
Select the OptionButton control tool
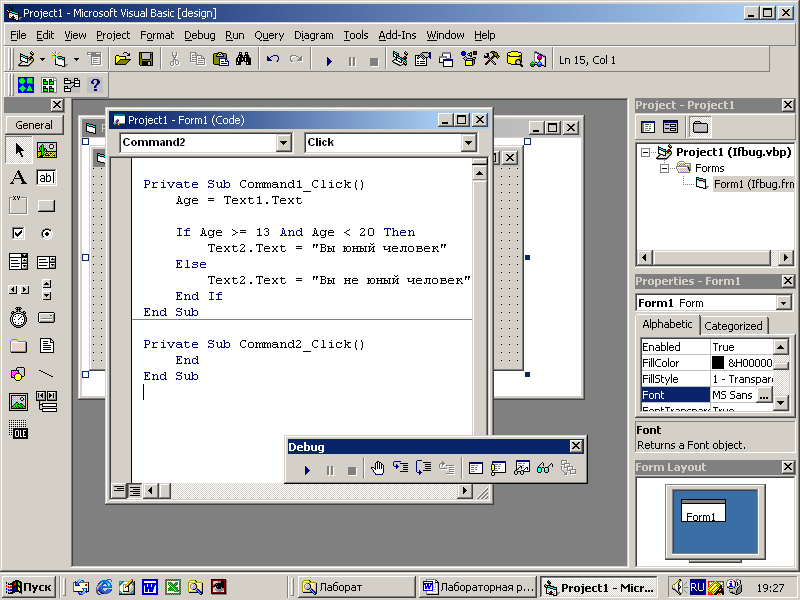click(x=46, y=234)
